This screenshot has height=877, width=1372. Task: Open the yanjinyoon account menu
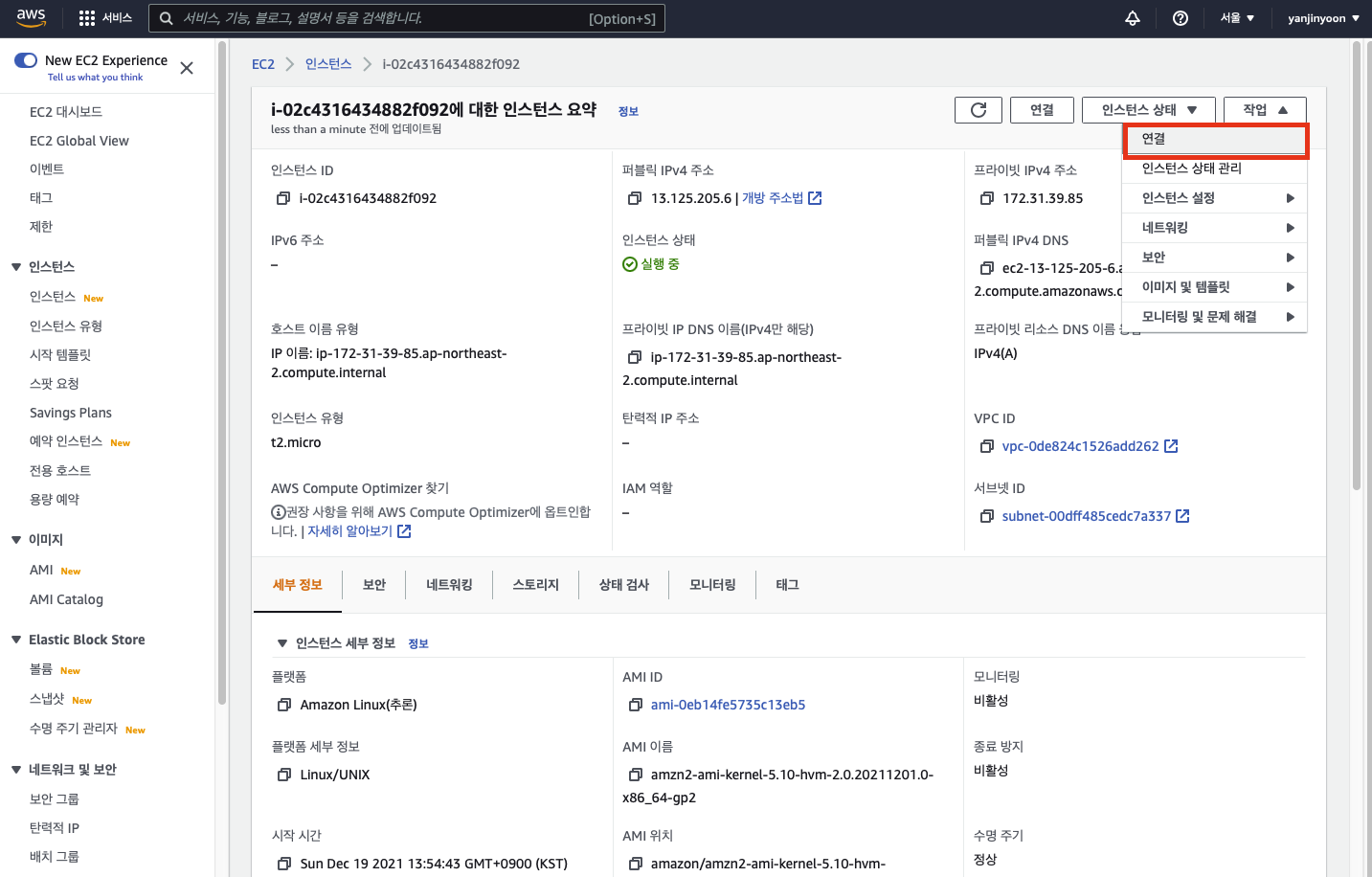pos(1323,18)
